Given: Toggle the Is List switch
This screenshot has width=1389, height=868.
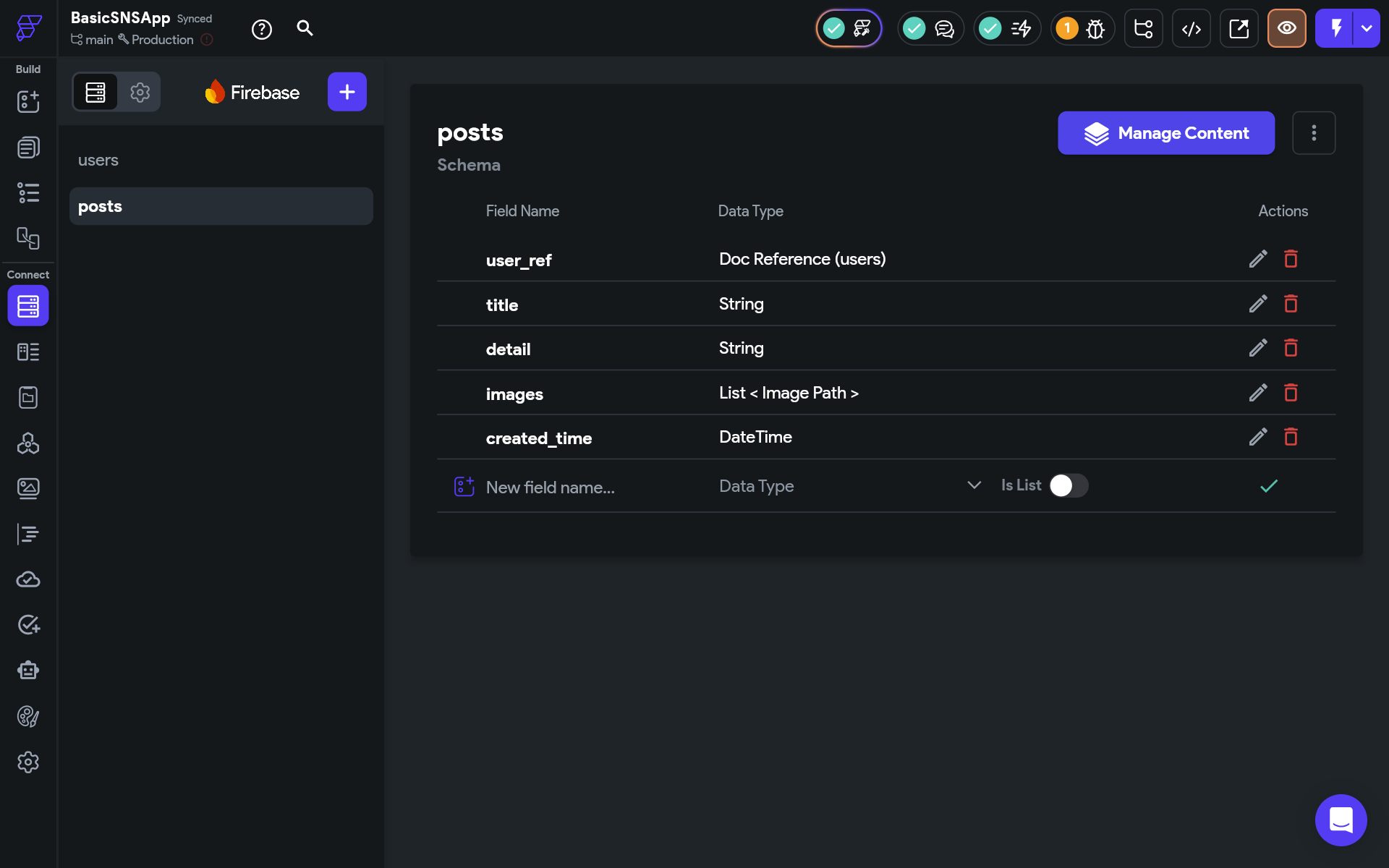Looking at the screenshot, I should [1069, 485].
